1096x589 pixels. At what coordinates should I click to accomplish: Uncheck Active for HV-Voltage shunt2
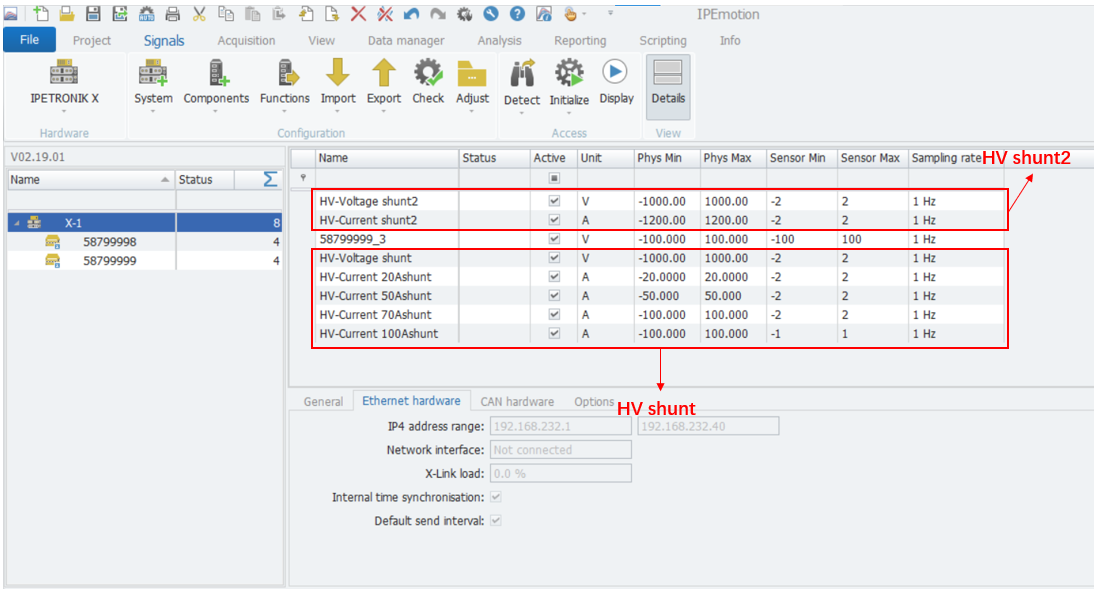[554, 201]
